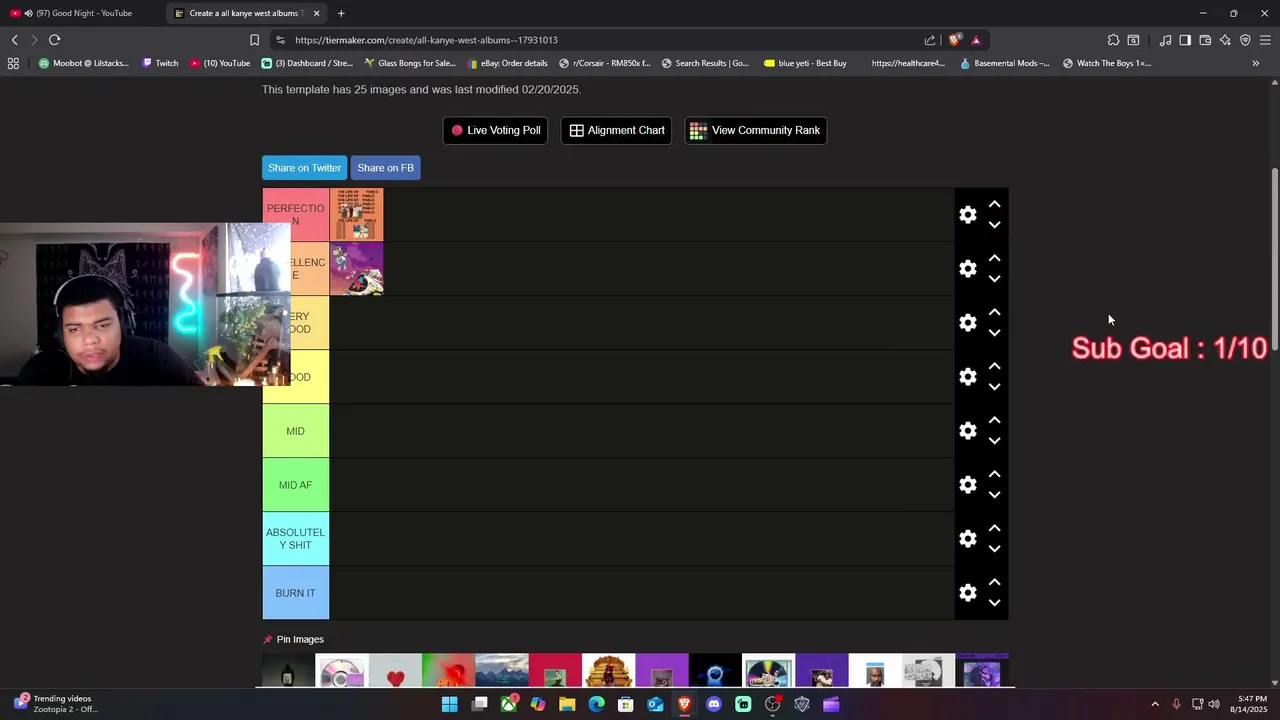Click the blue BURN IT tier label
This screenshot has width=1280, height=720.
[296, 593]
